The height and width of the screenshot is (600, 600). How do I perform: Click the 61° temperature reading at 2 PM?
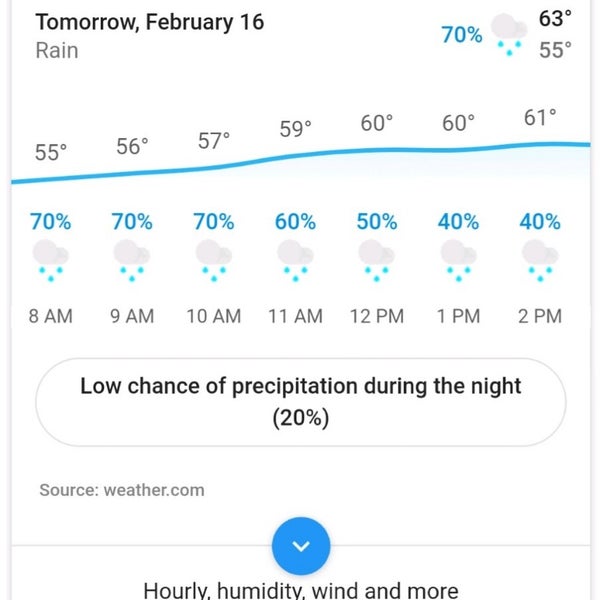pyautogui.click(x=540, y=118)
